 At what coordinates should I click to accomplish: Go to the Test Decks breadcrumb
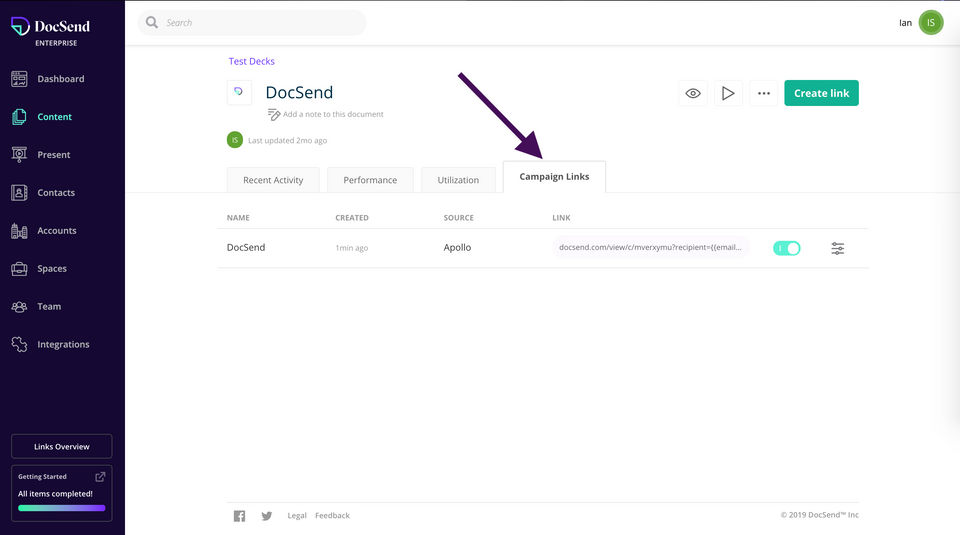pyautogui.click(x=252, y=61)
